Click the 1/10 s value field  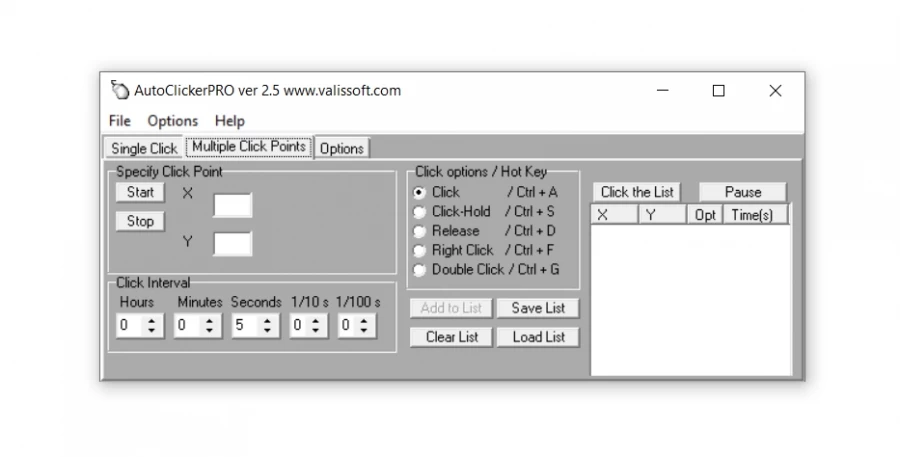[x=300, y=326]
